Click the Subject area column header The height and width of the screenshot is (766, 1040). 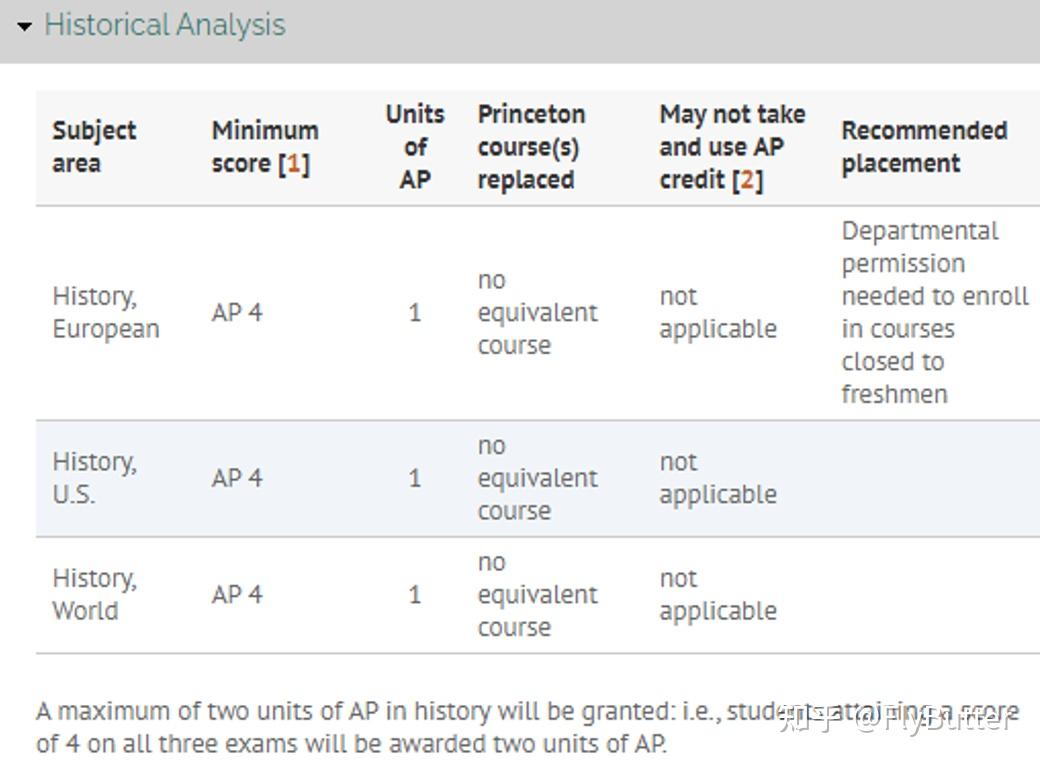click(x=94, y=146)
